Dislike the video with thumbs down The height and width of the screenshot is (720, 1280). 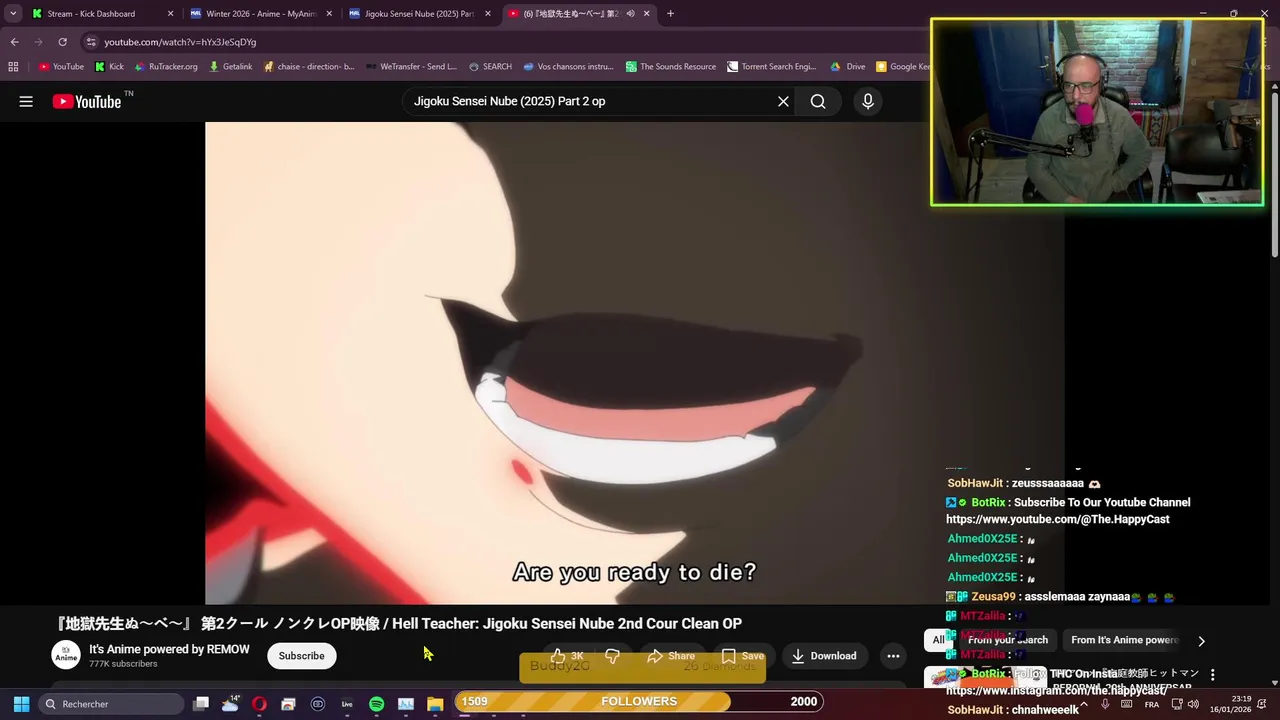tap(612, 656)
